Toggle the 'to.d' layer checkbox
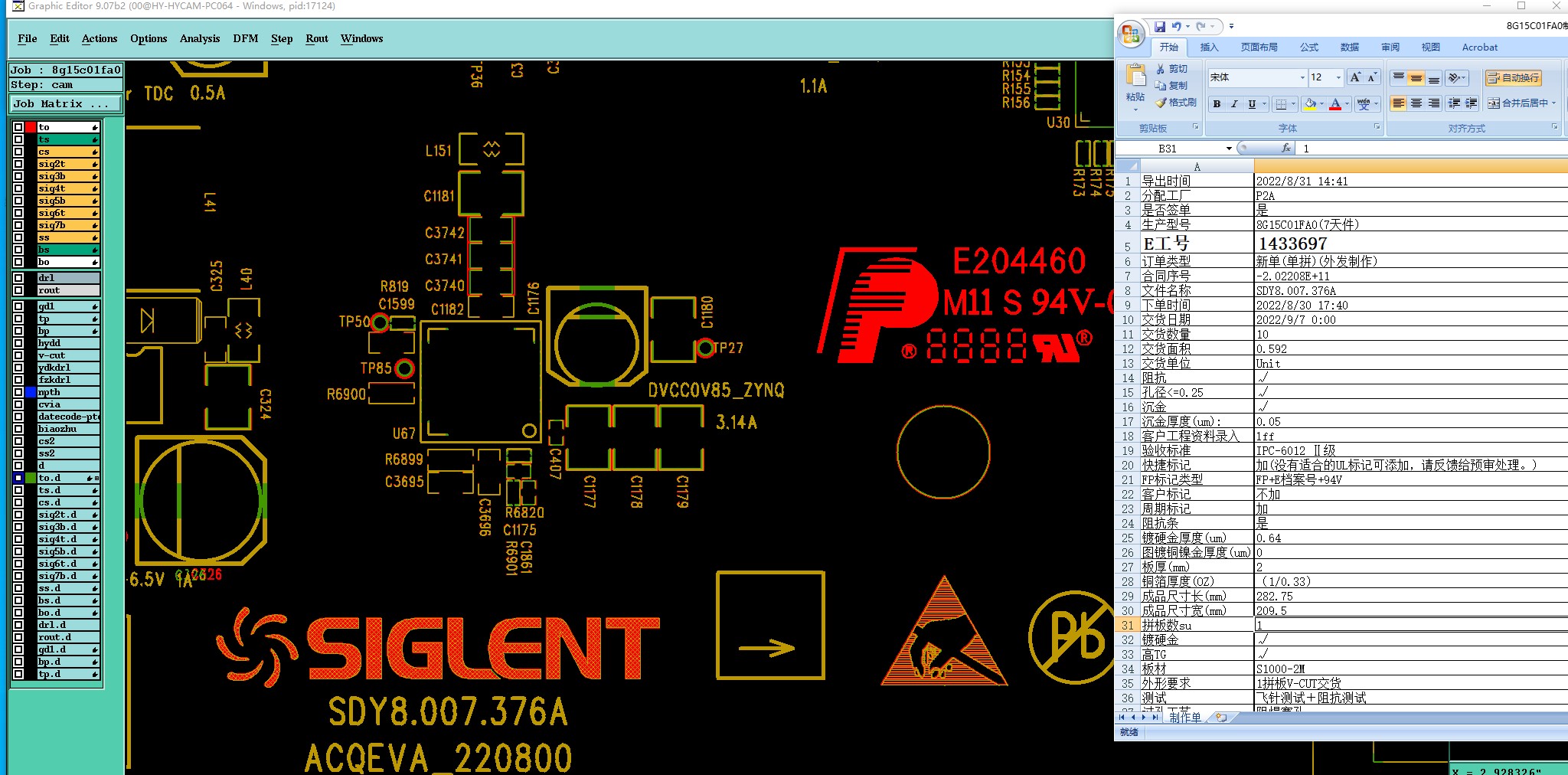1568x775 pixels. [18, 478]
